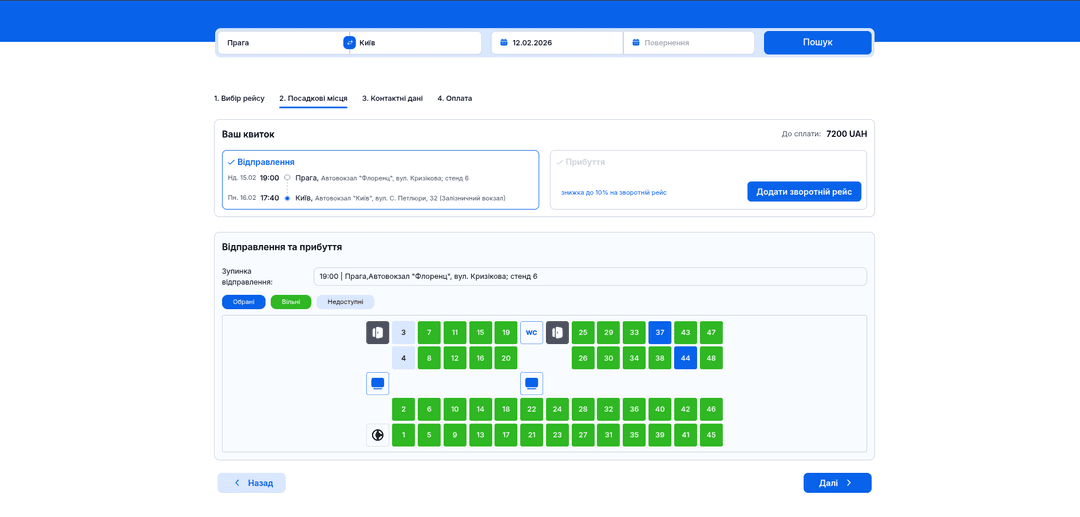Click the driver steering wheel icon
Screen dimensions: 1080x517
(x=377, y=435)
